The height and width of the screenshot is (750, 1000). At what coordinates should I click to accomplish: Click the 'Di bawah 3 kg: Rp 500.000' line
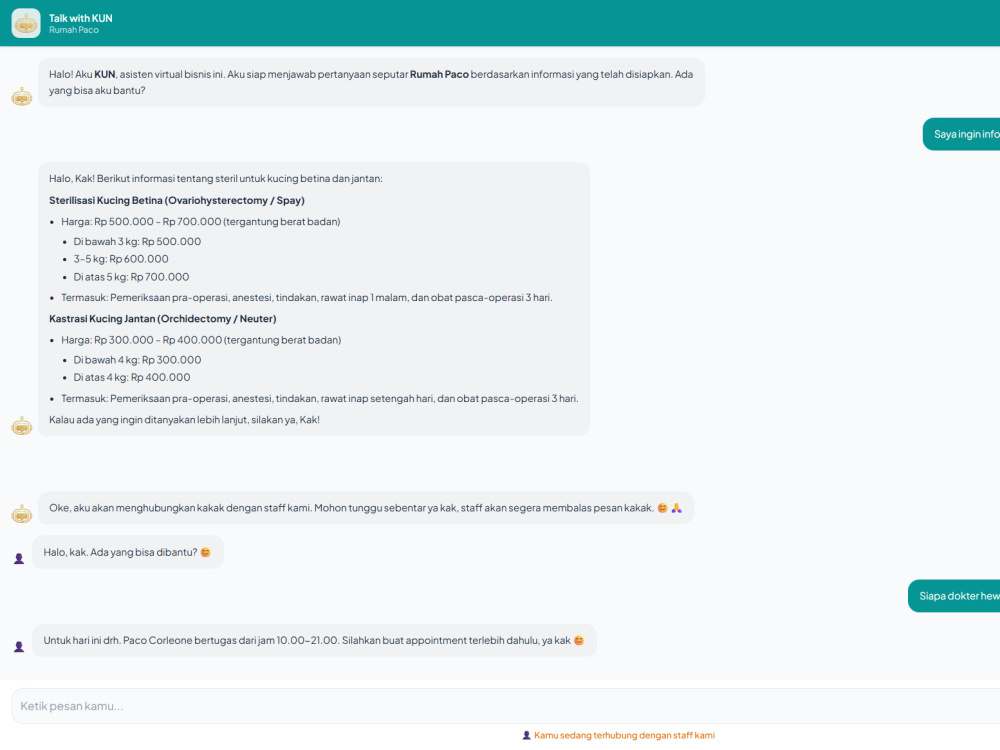click(x=137, y=242)
